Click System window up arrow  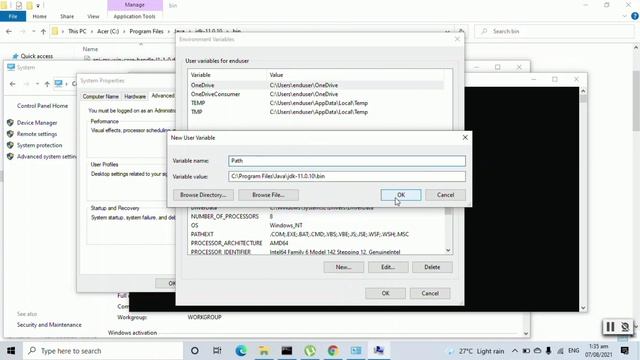(47, 84)
